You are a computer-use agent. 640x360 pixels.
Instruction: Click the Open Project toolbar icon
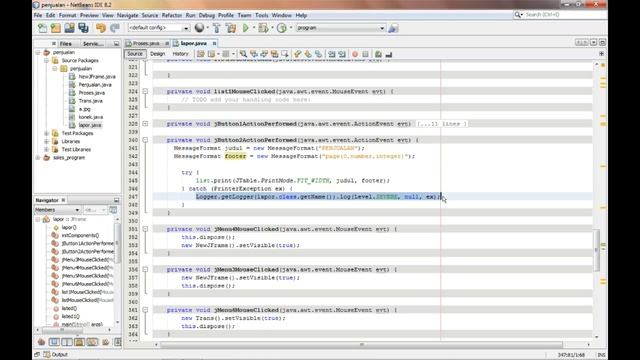pyautogui.click(x=69, y=28)
